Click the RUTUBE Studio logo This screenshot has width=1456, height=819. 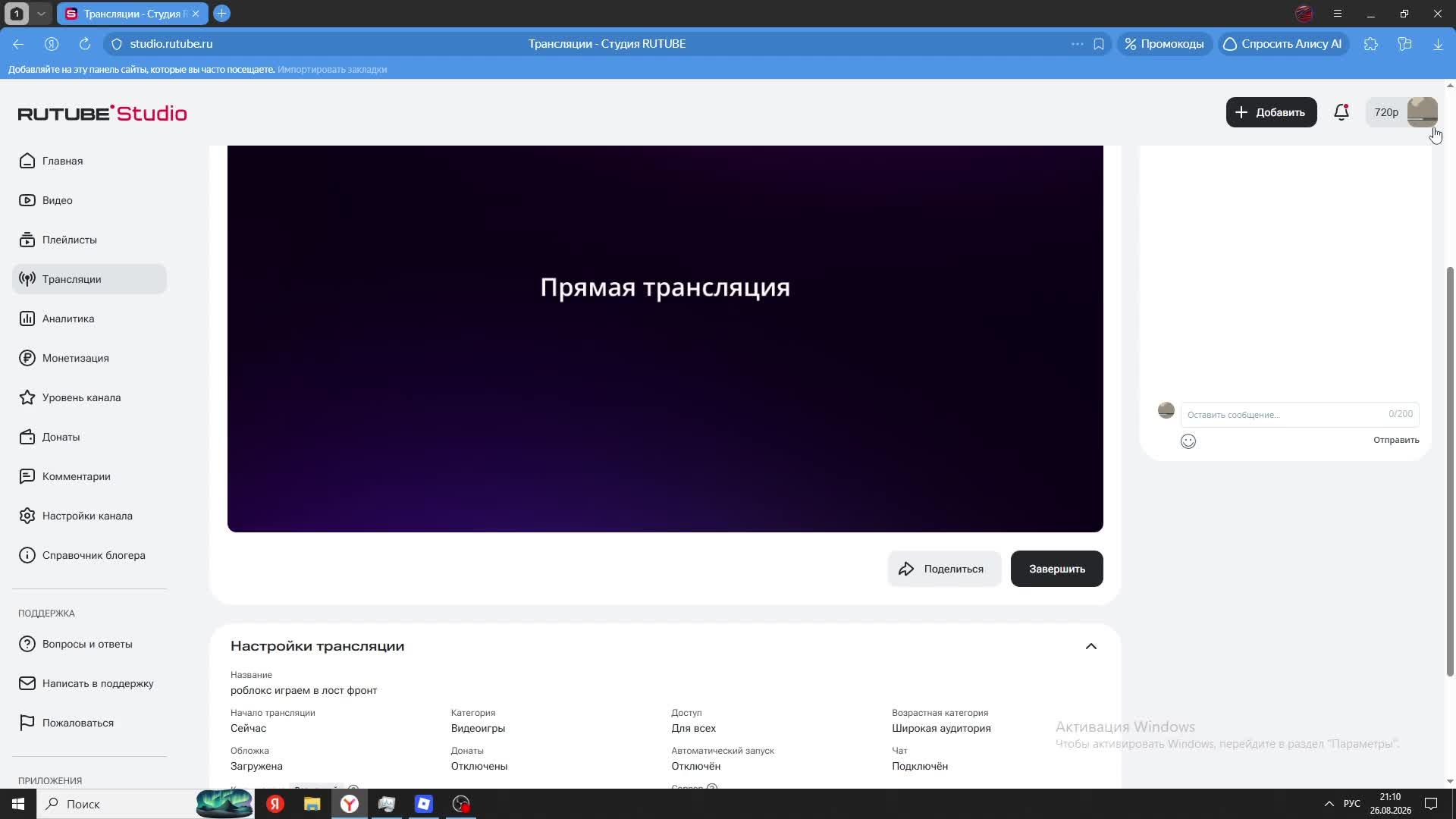(102, 113)
